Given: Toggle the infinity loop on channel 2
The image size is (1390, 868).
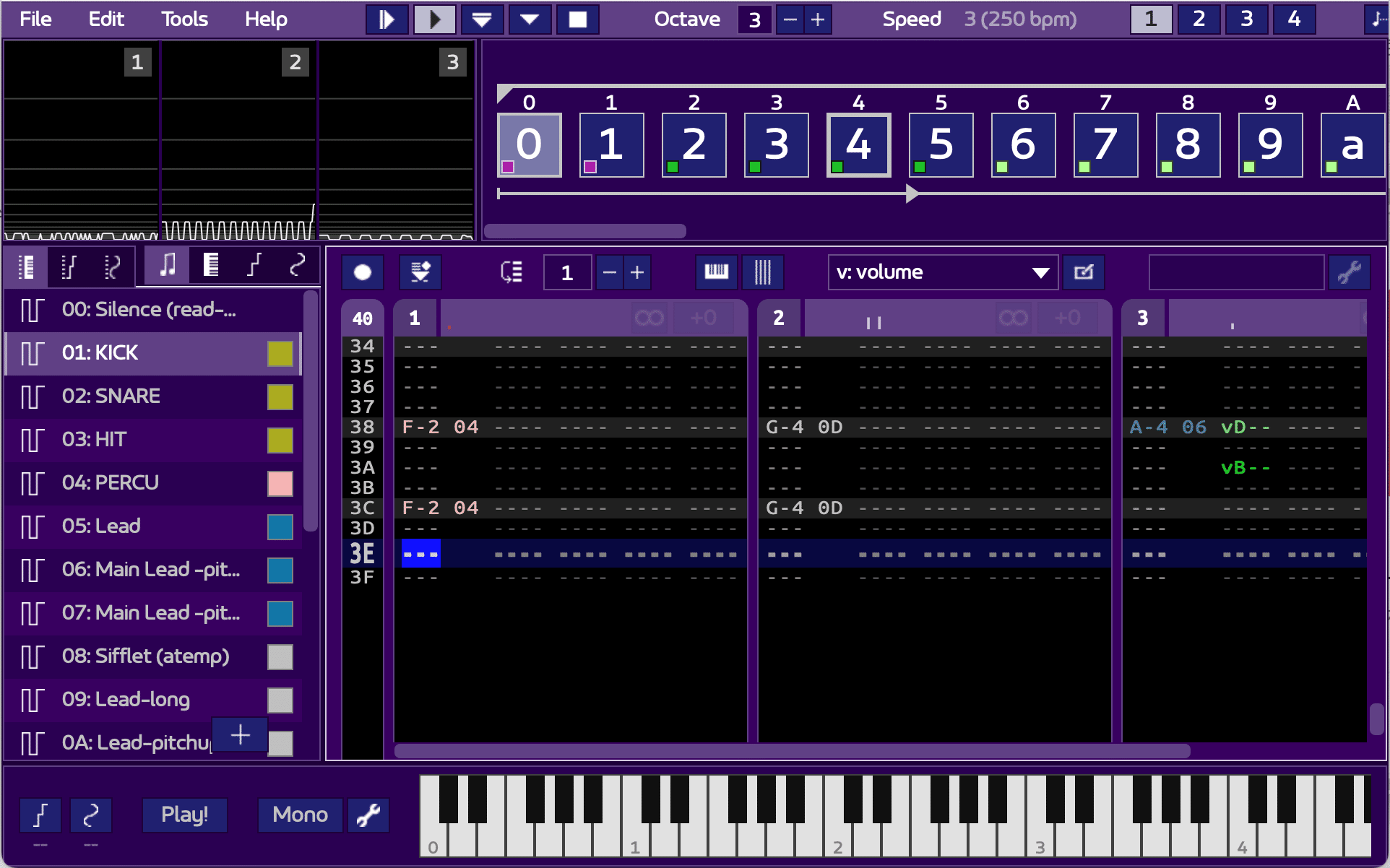Looking at the screenshot, I should tap(1013, 318).
